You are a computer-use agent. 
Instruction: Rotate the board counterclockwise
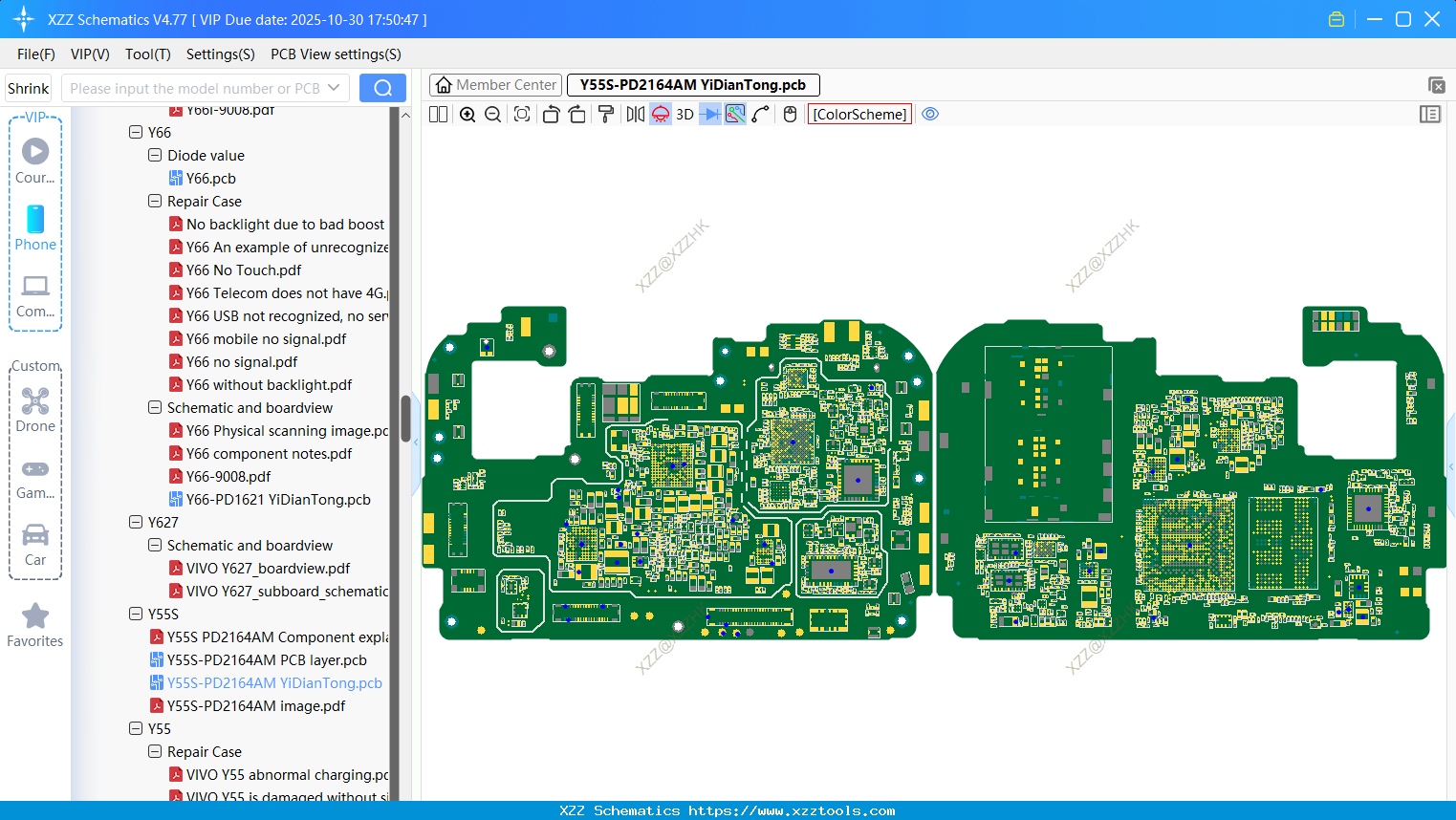click(551, 114)
